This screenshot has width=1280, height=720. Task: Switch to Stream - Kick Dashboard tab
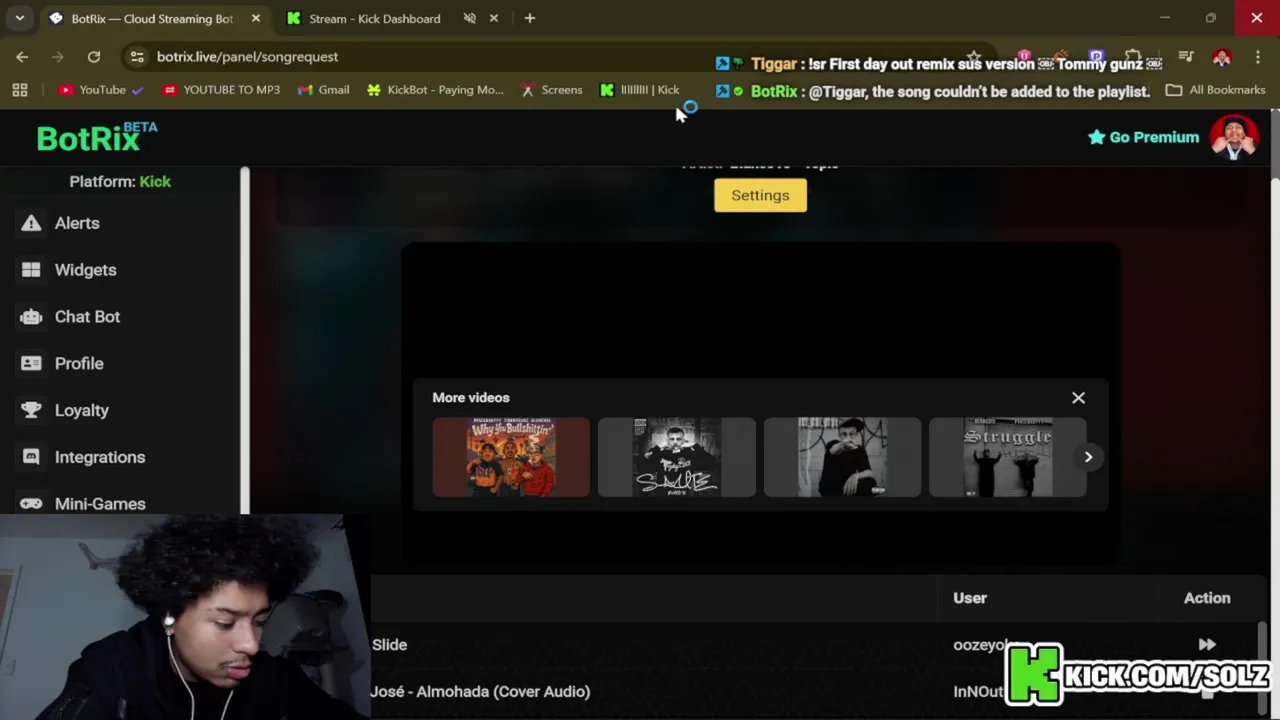[375, 18]
